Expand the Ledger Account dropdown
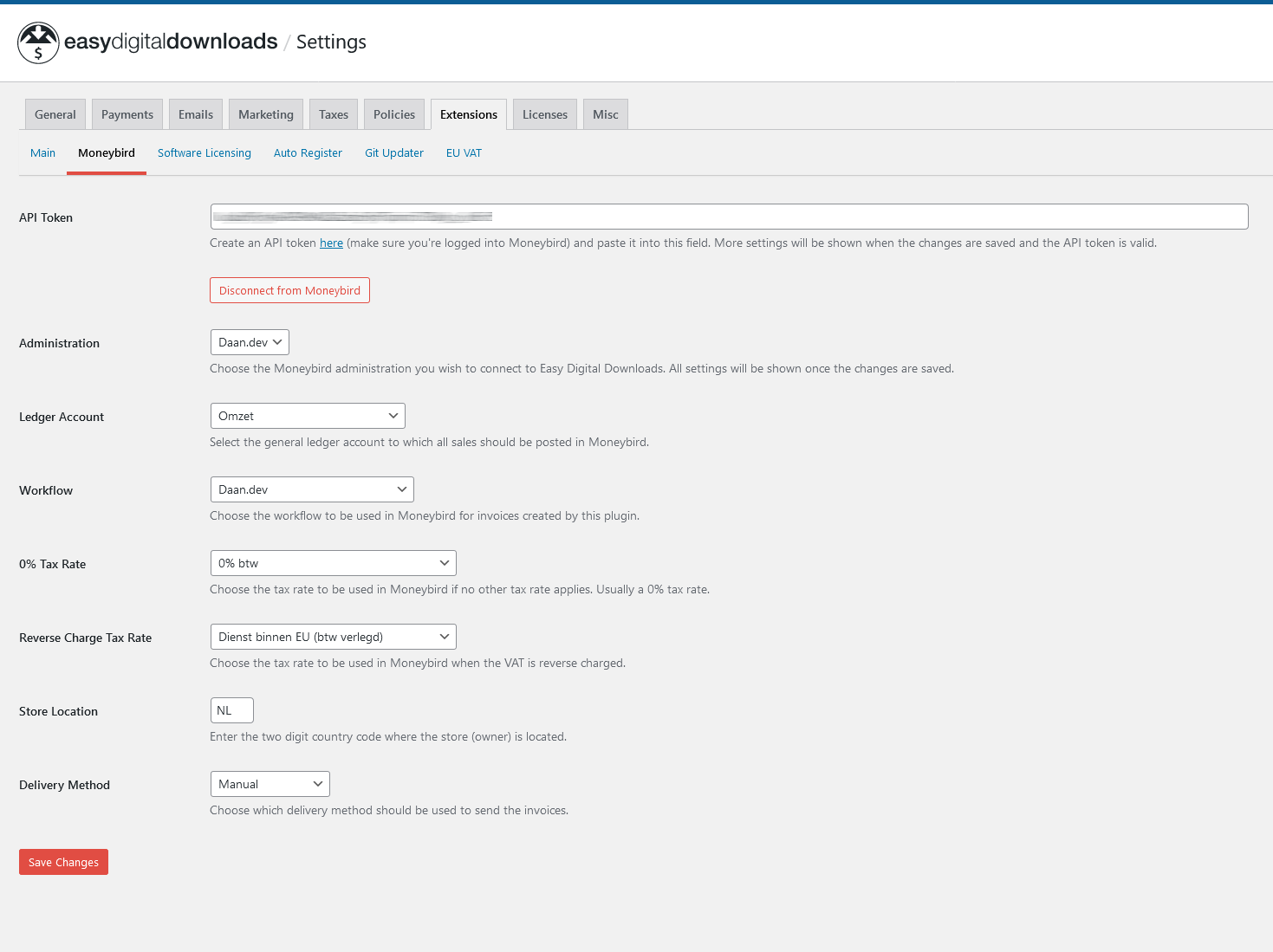The image size is (1273, 952). [308, 416]
